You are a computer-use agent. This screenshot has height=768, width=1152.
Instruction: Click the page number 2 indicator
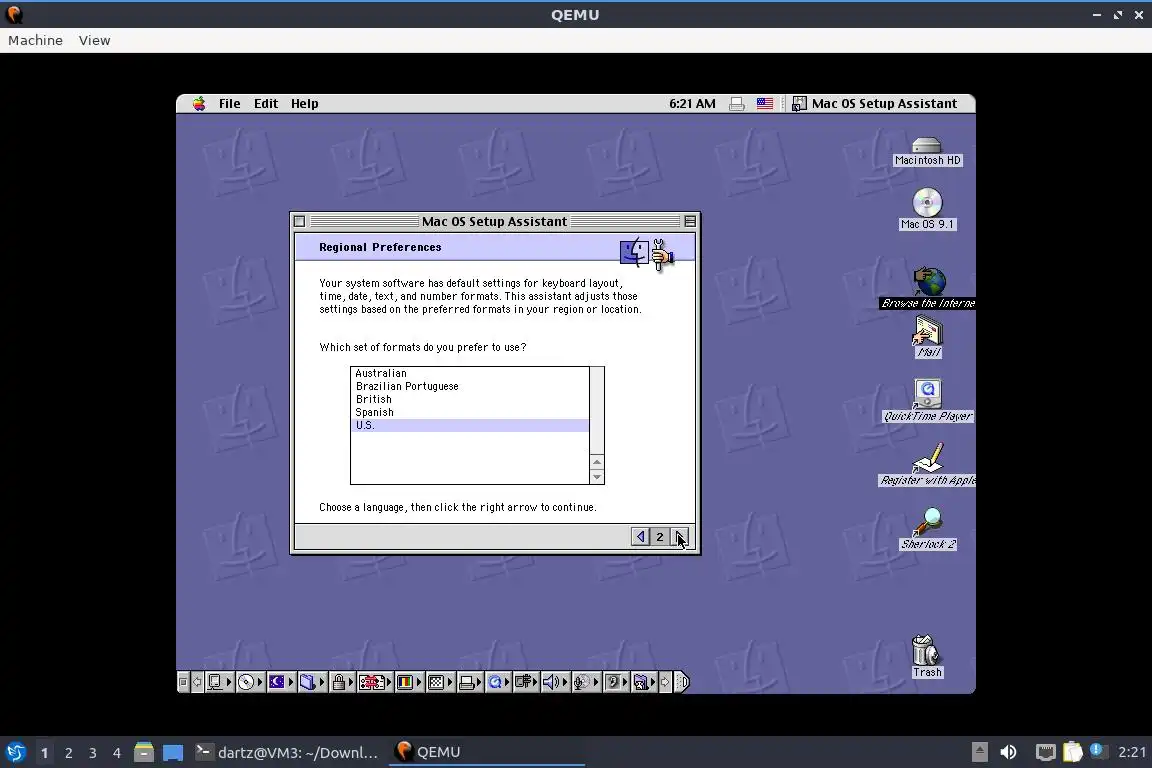point(660,536)
